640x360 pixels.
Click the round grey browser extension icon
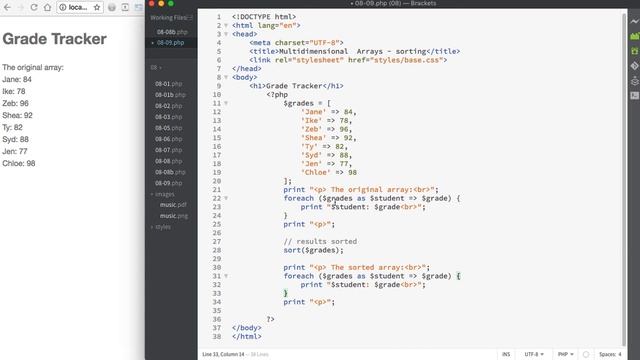[x=112, y=7]
